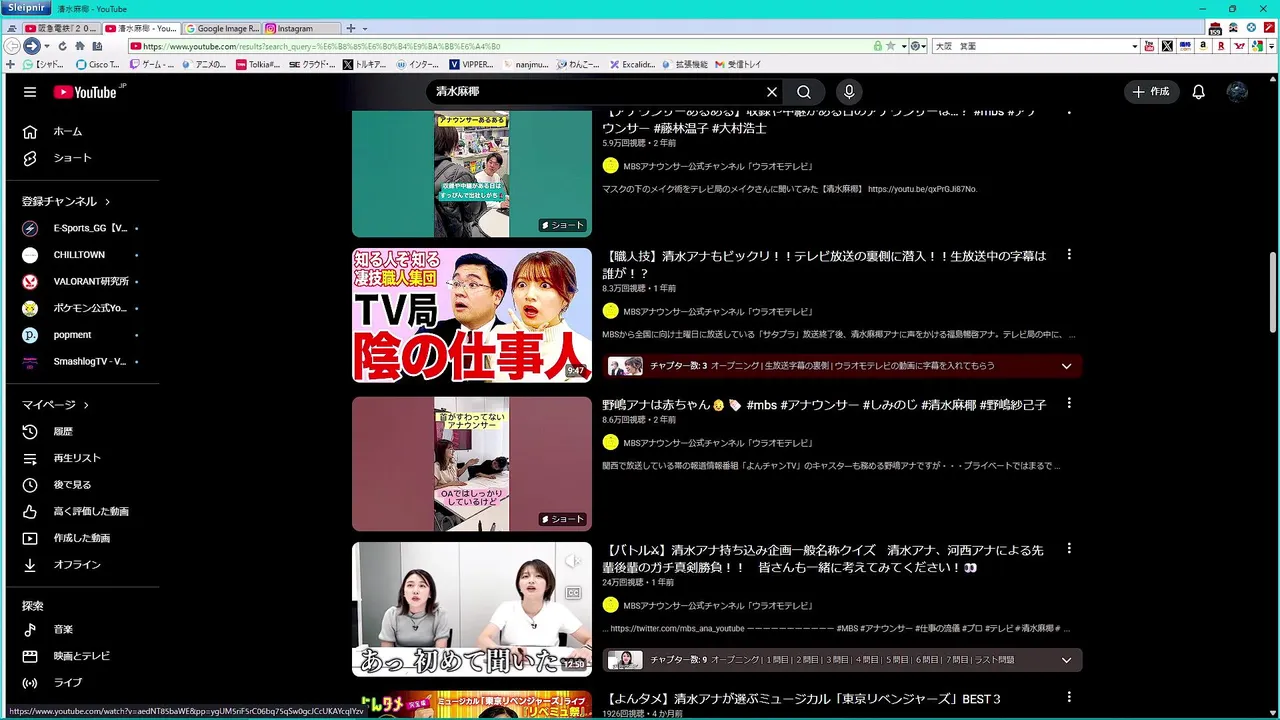Viewport: 1280px width, 720px height.
Task: Expand チャプター数: 3 chapters row
Action: 844,366
